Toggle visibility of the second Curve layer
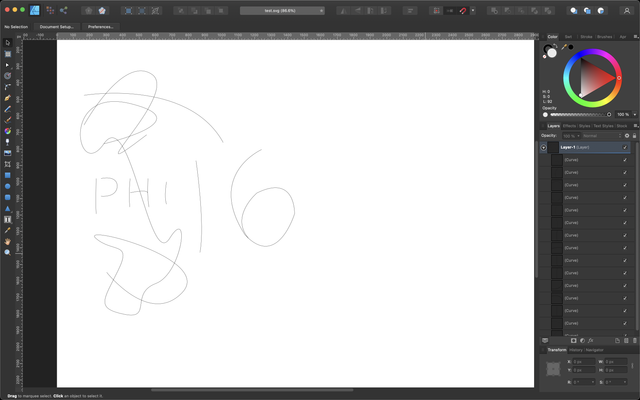This screenshot has width=640, height=400. [x=626, y=172]
